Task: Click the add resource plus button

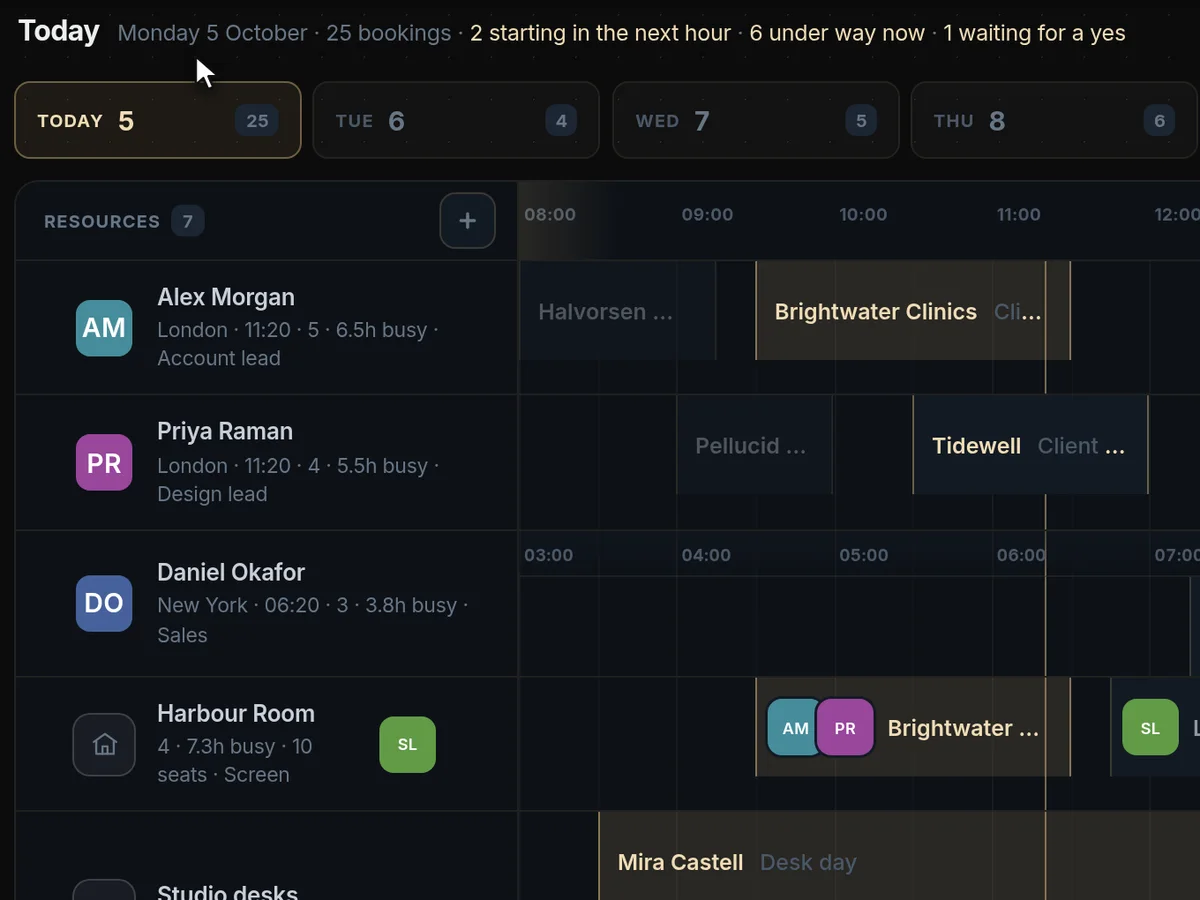Action: coord(467,220)
